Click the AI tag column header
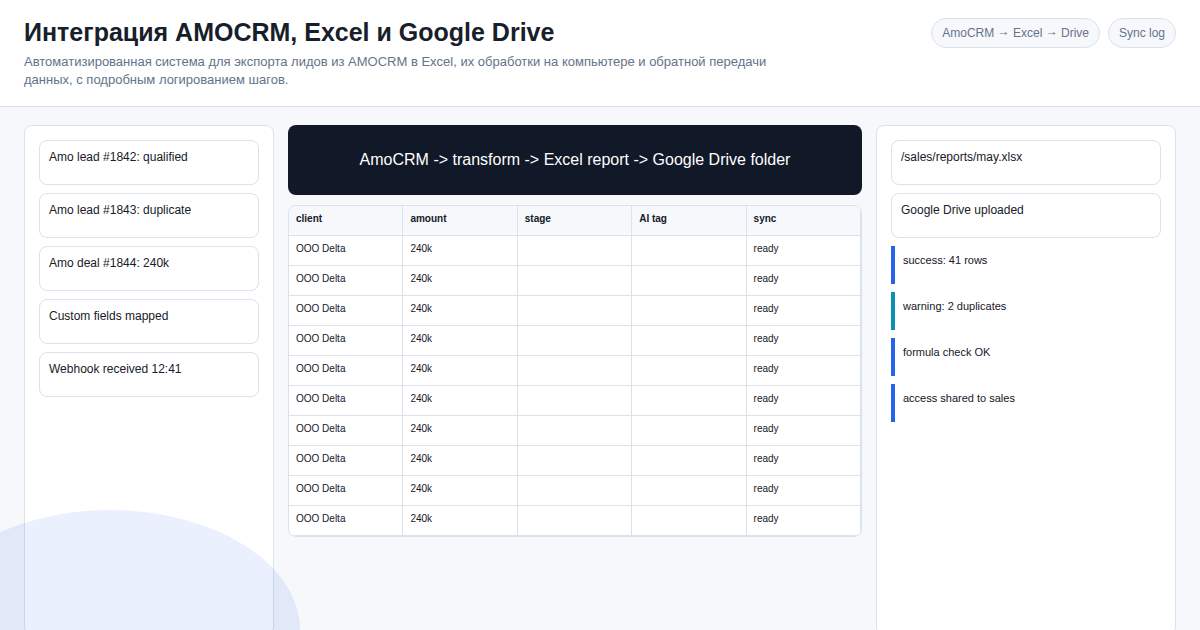The height and width of the screenshot is (630, 1200). point(689,221)
